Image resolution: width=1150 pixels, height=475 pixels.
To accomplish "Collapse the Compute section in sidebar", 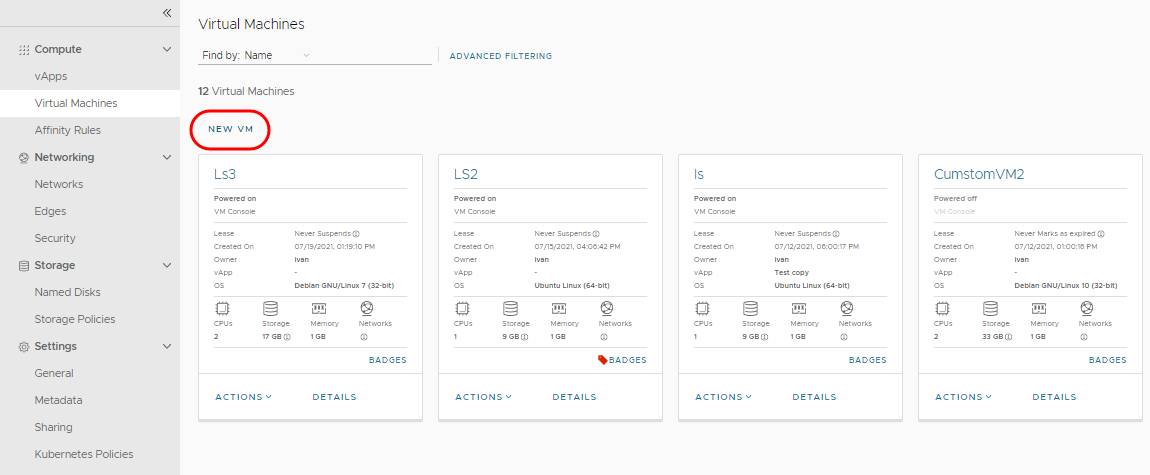I will click(167, 49).
